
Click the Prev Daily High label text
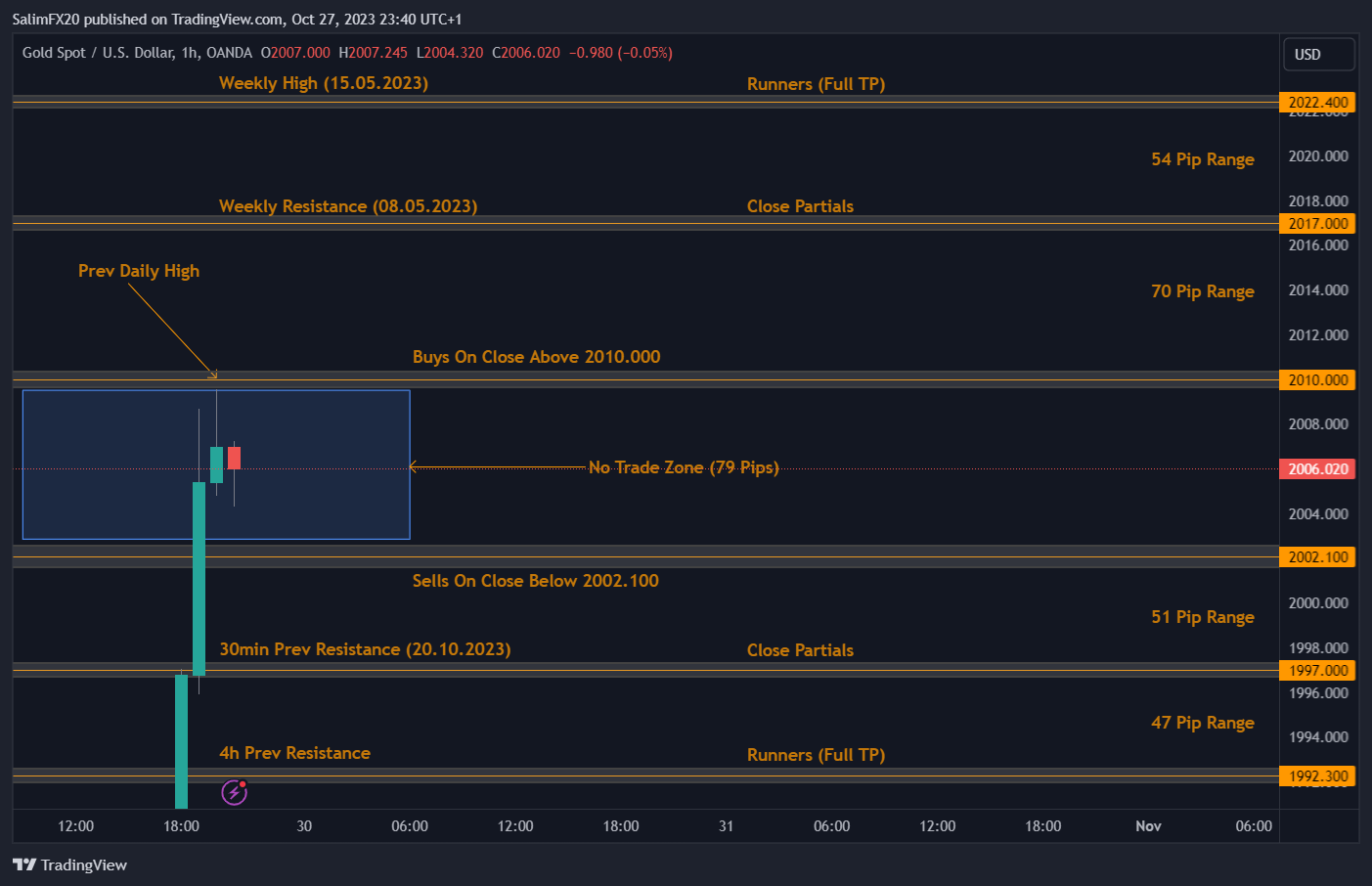(138, 270)
